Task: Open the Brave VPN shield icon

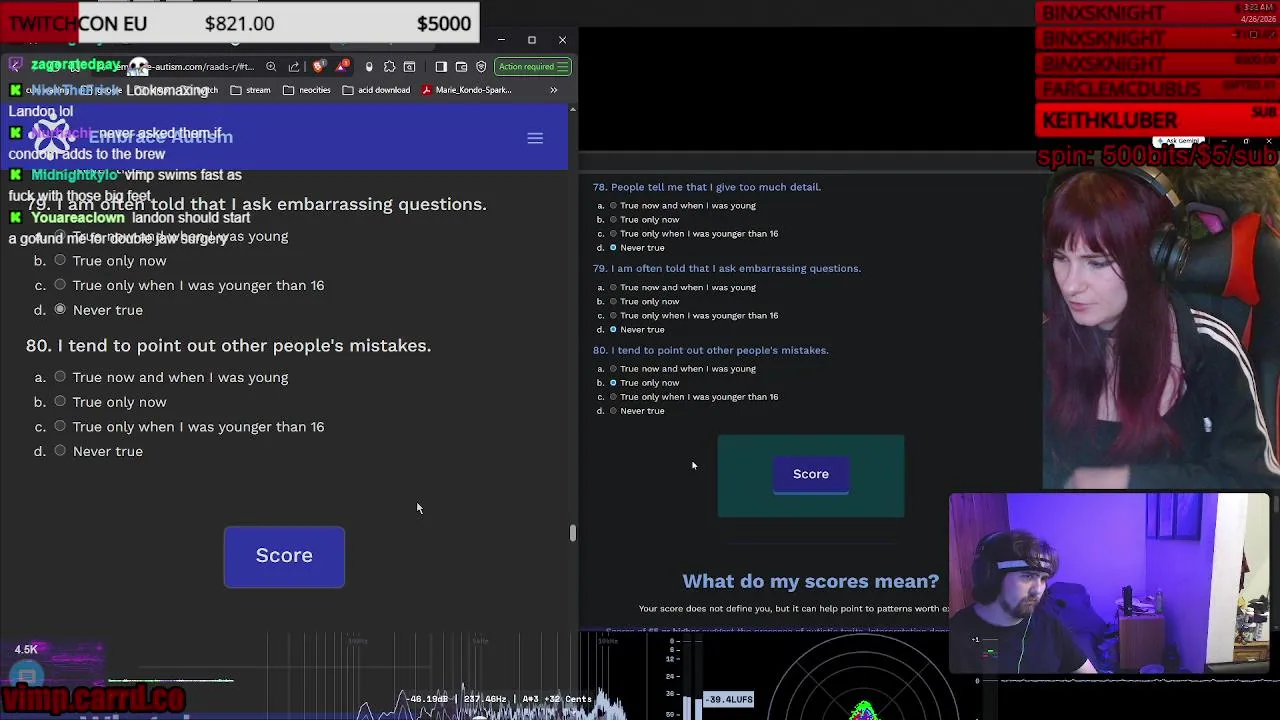Action: [481, 67]
